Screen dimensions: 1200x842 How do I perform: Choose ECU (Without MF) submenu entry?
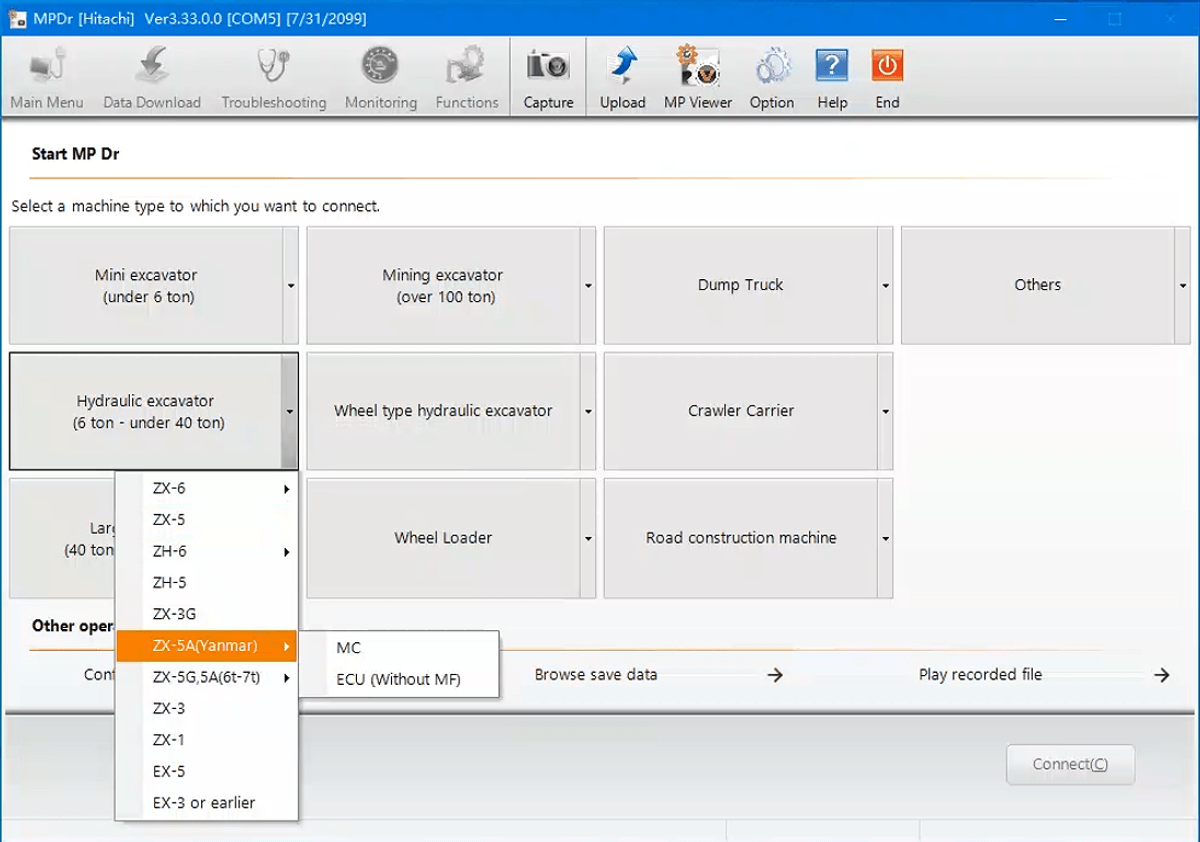398,680
